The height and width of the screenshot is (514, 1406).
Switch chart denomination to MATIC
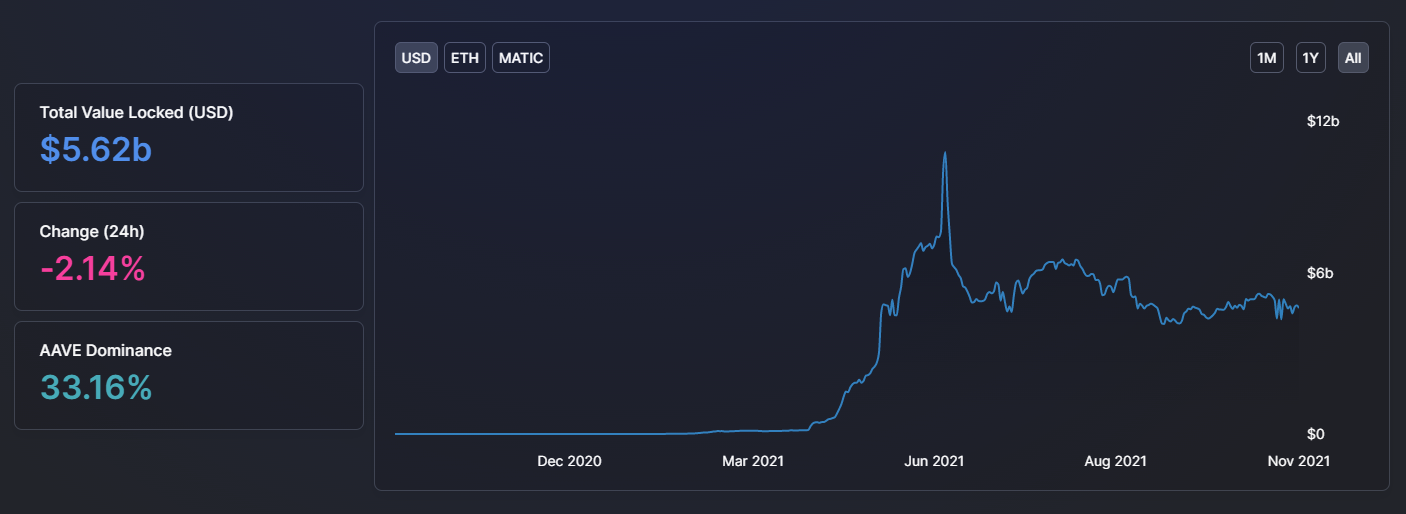(x=521, y=58)
